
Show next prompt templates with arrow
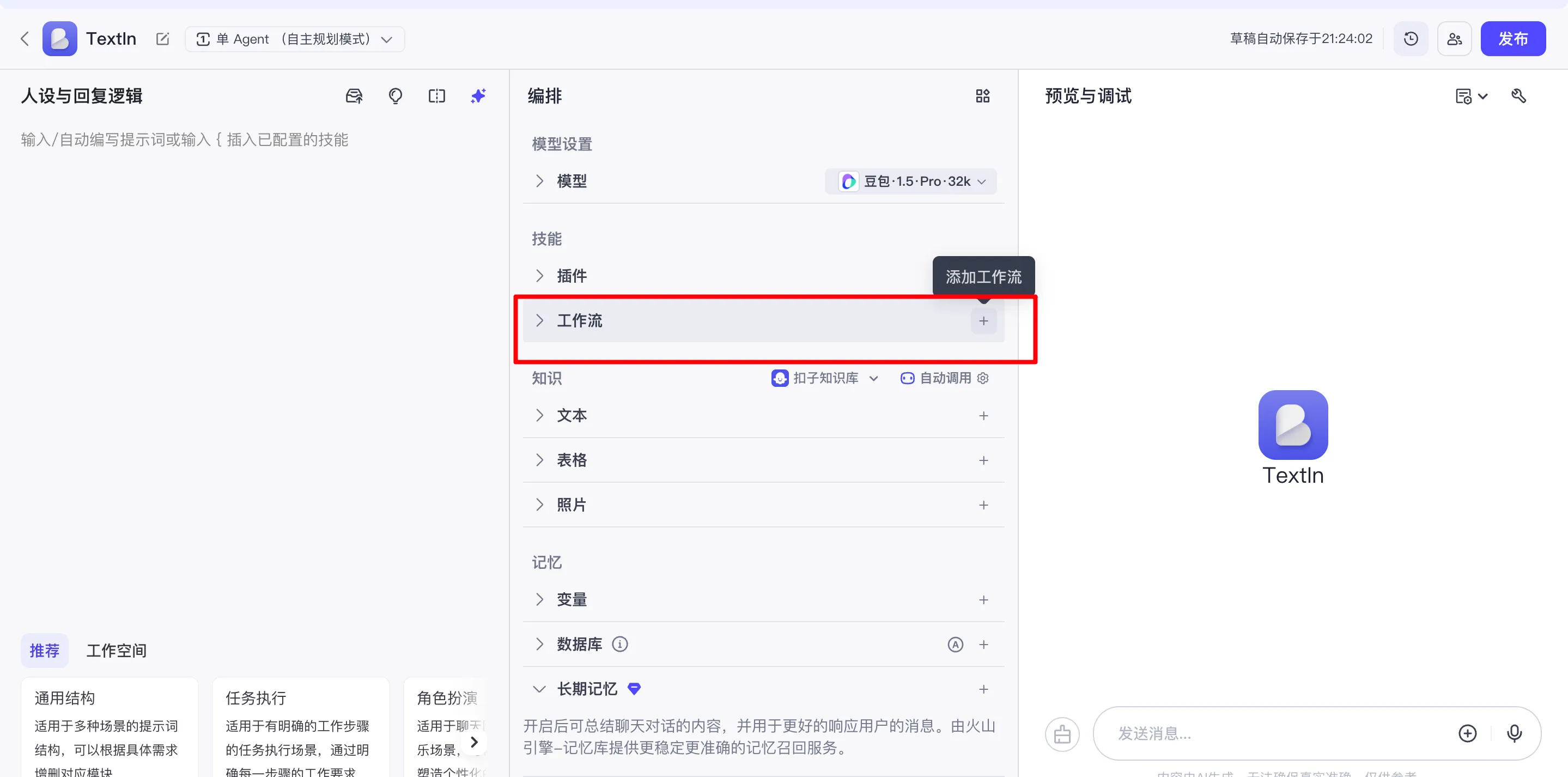tap(474, 742)
